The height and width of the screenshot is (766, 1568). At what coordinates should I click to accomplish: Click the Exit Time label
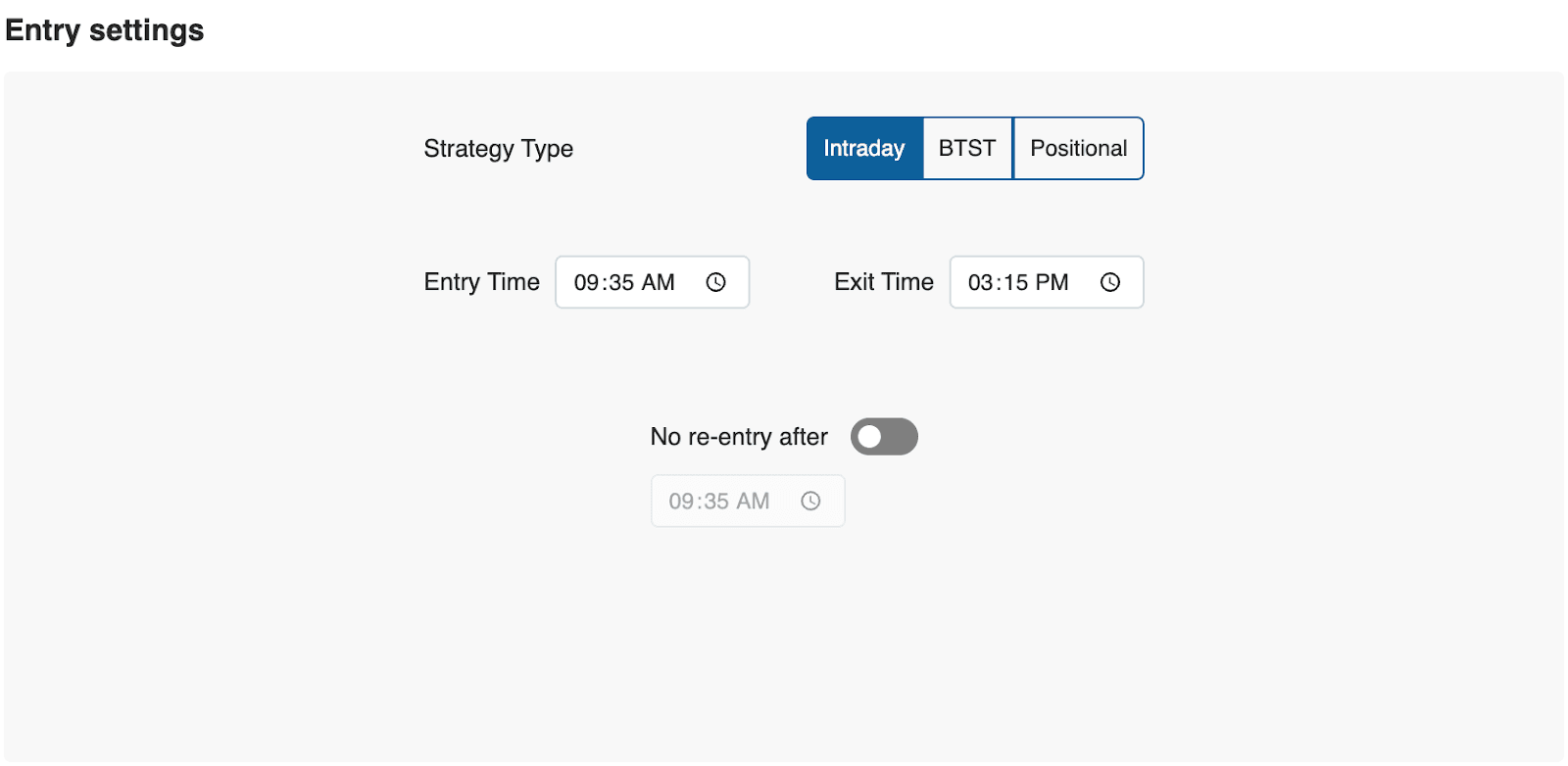point(883,282)
